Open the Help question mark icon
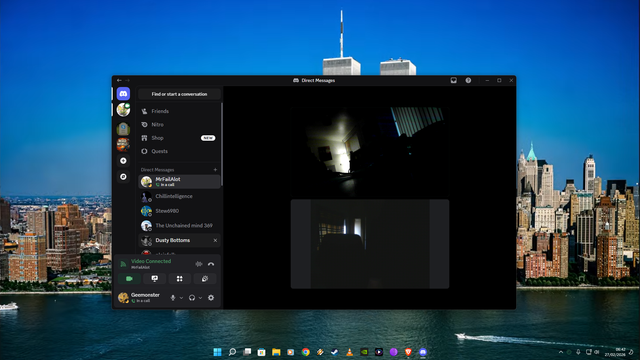The image size is (640, 360). tap(468, 80)
